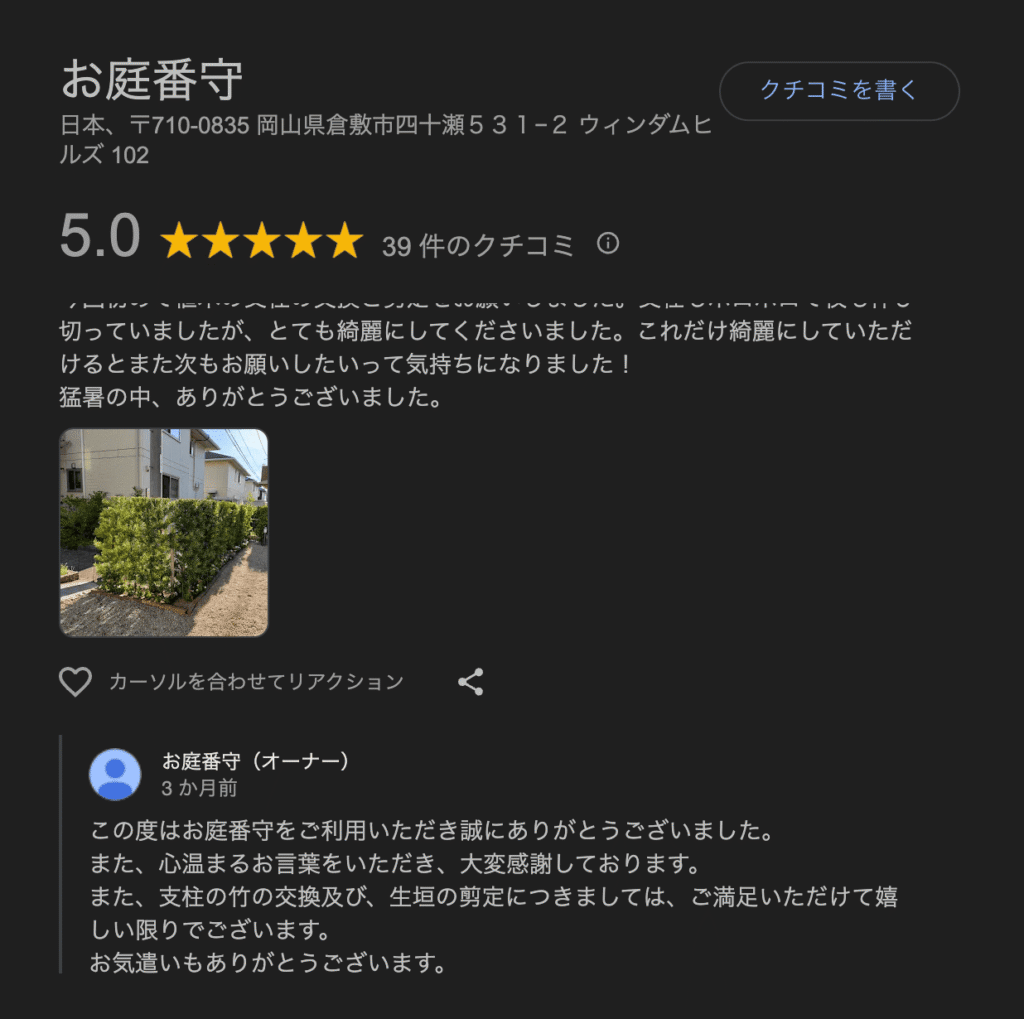Click the 3 か月前 timestamp
Image resolution: width=1024 pixels, height=1019 pixels.
tap(199, 788)
